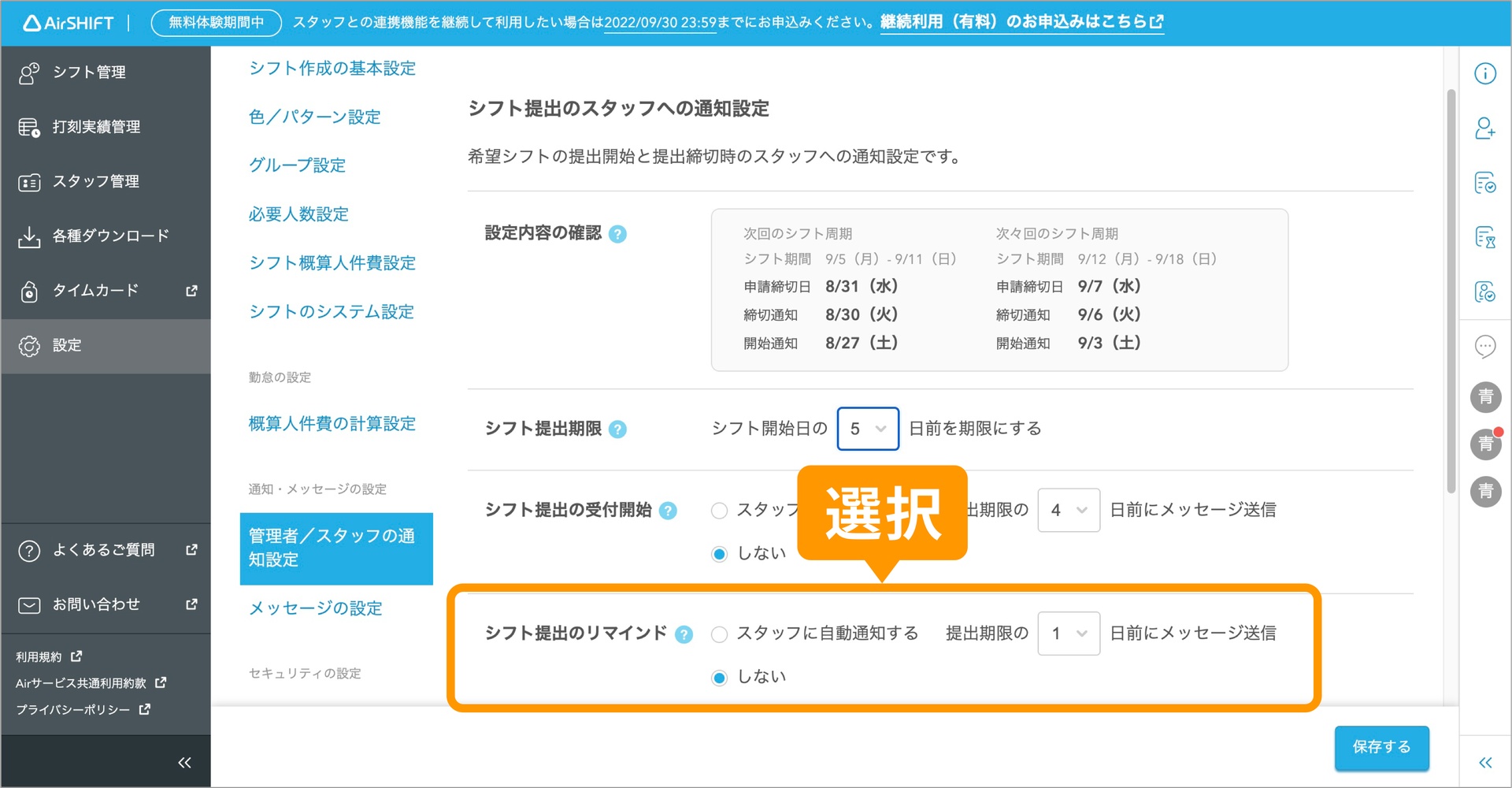This screenshot has width=1512, height=788.
Task: Select しない for シフト提出のリマインド
Action: [719, 676]
